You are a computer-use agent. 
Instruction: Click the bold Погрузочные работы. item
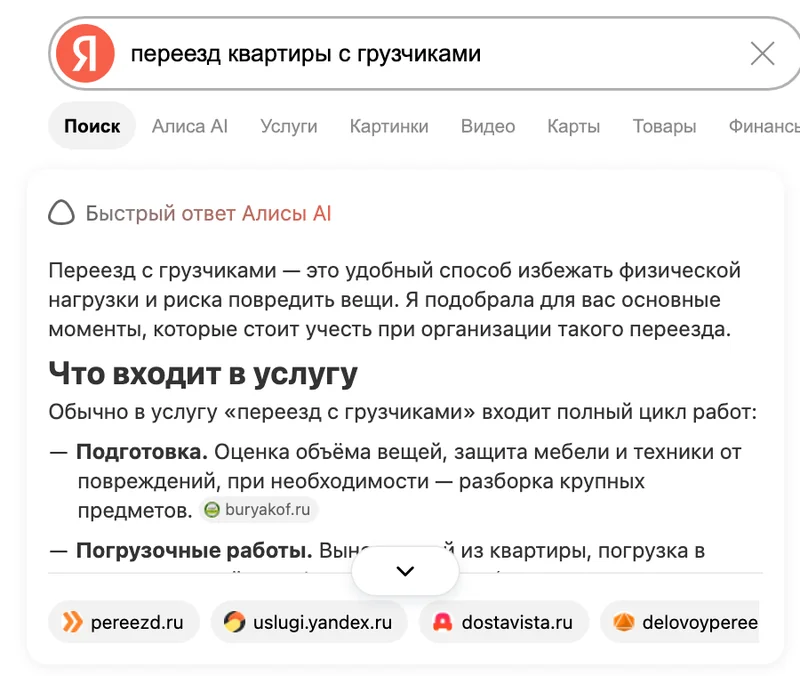coord(194,551)
